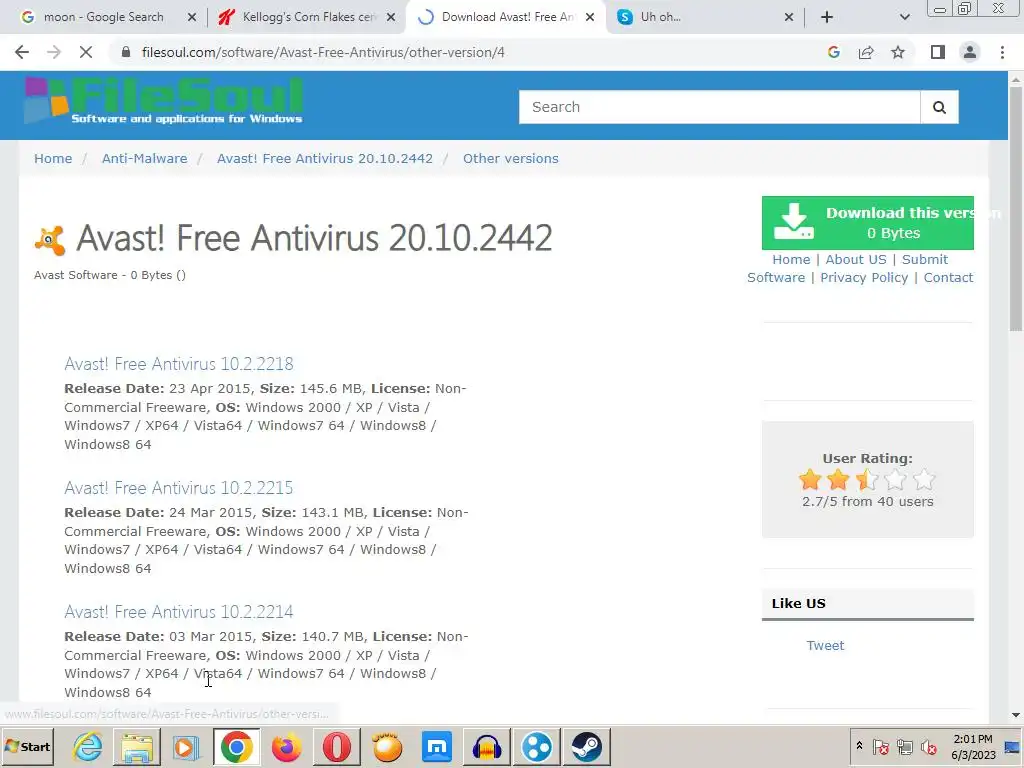Open the Contact link
Viewport: 1024px width, 768px height.
coord(948,278)
